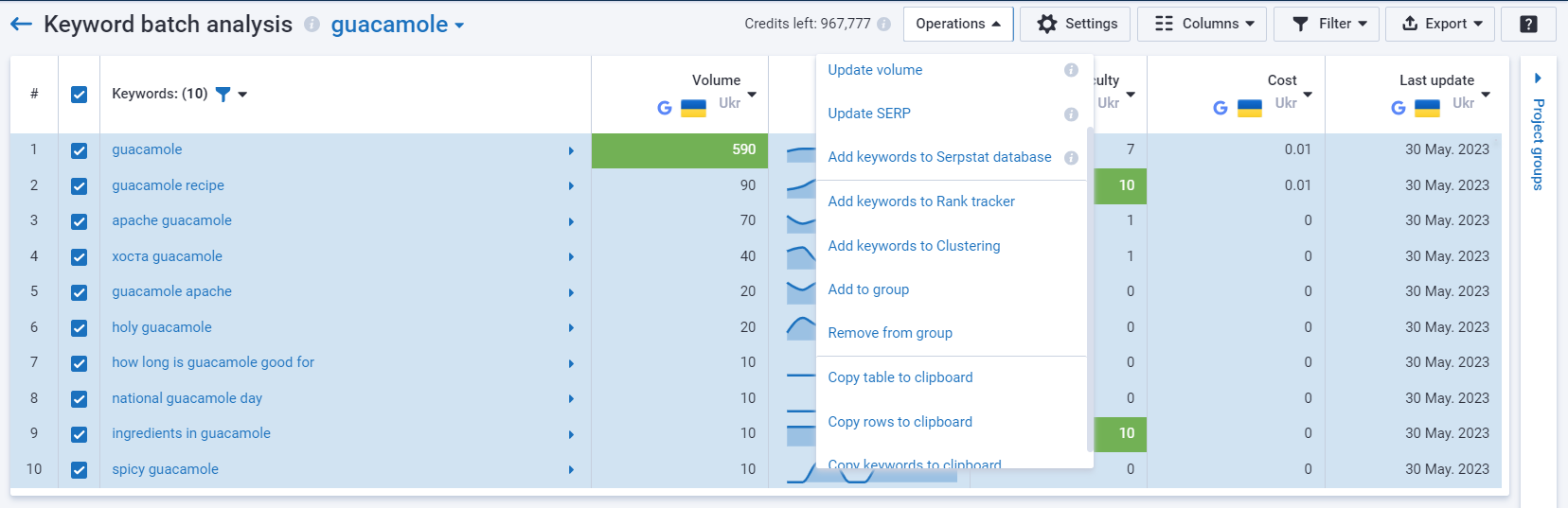The height and width of the screenshot is (508, 1568).
Task: Select Copy rows to clipboard
Action: pyautogui.click(x=900, y=422)
